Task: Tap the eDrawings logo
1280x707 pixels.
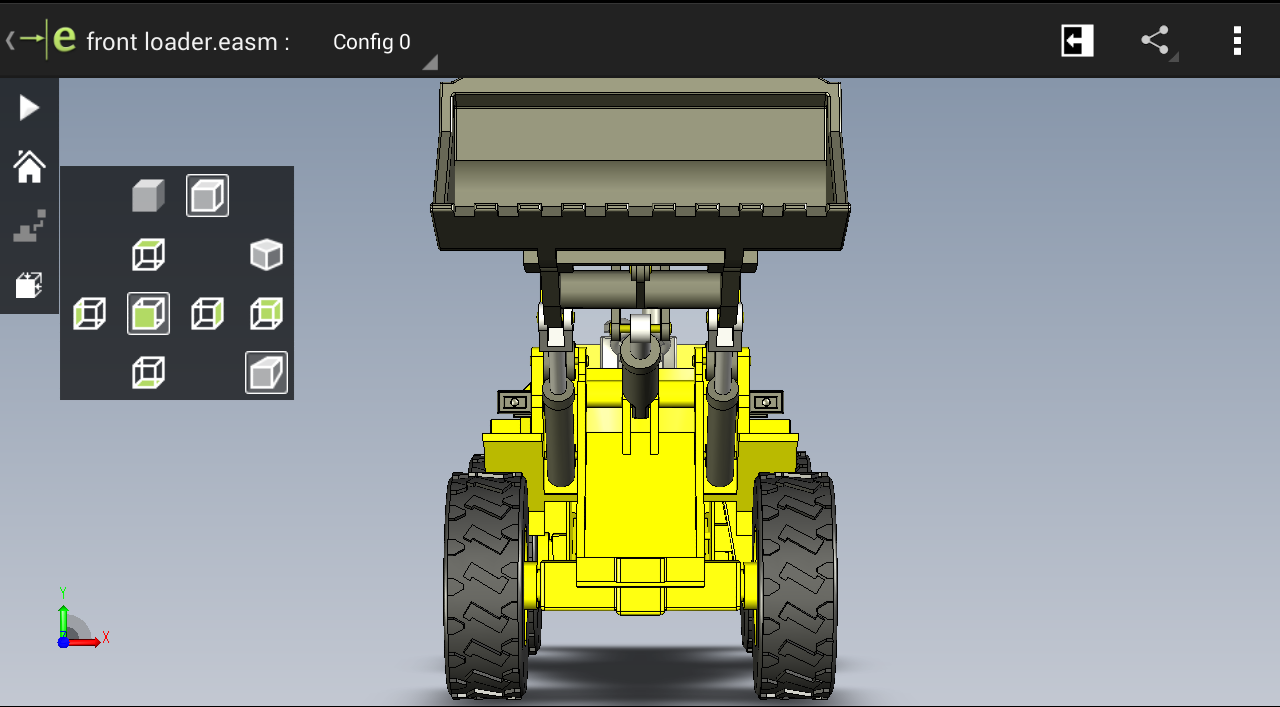Action: [64, 38]
